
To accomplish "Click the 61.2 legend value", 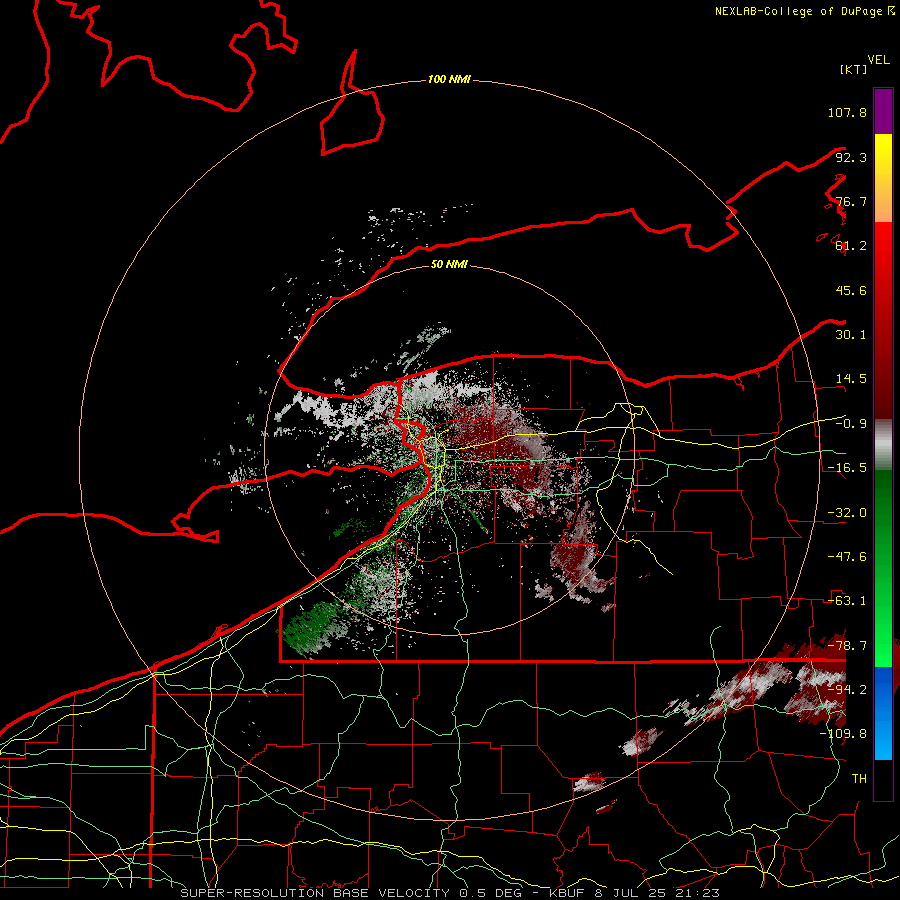I will (851, 246).
